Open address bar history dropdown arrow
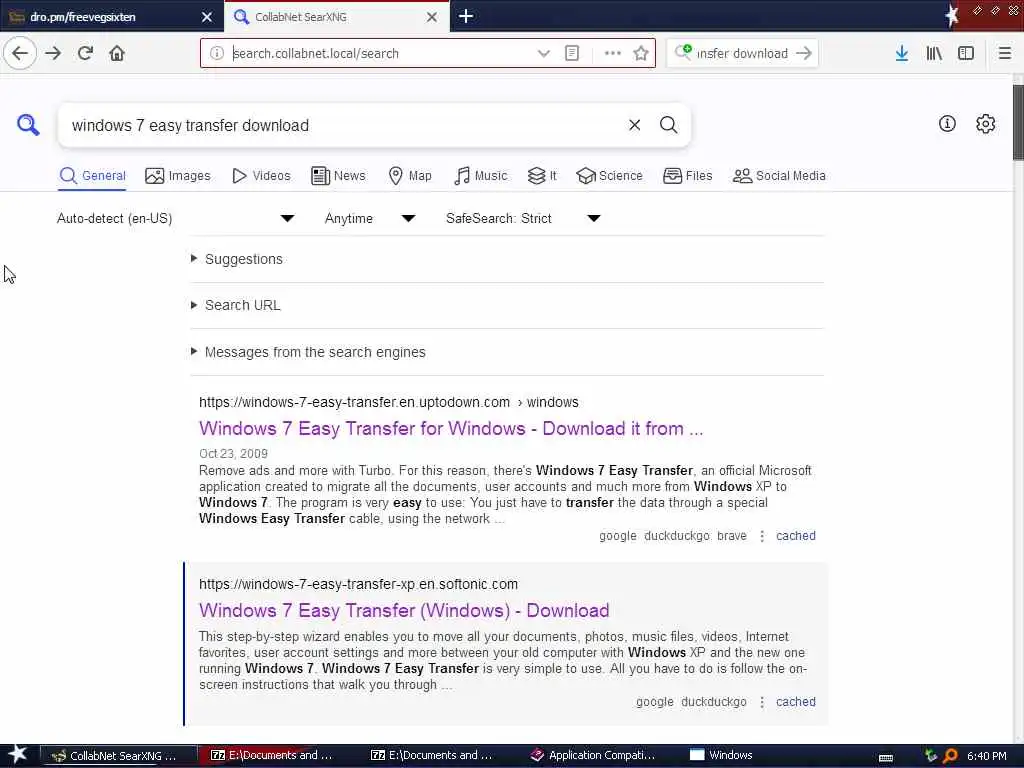 543,54
